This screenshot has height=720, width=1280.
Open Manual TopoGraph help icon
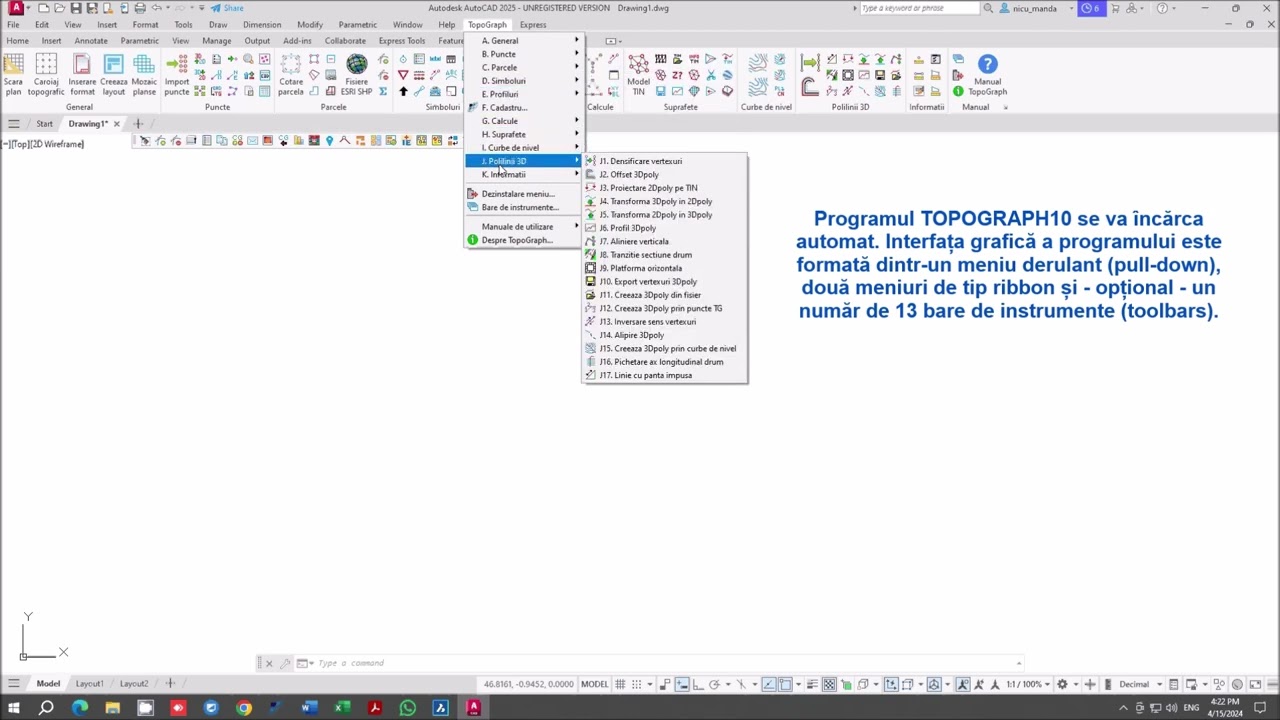click(x=987, y=75)
